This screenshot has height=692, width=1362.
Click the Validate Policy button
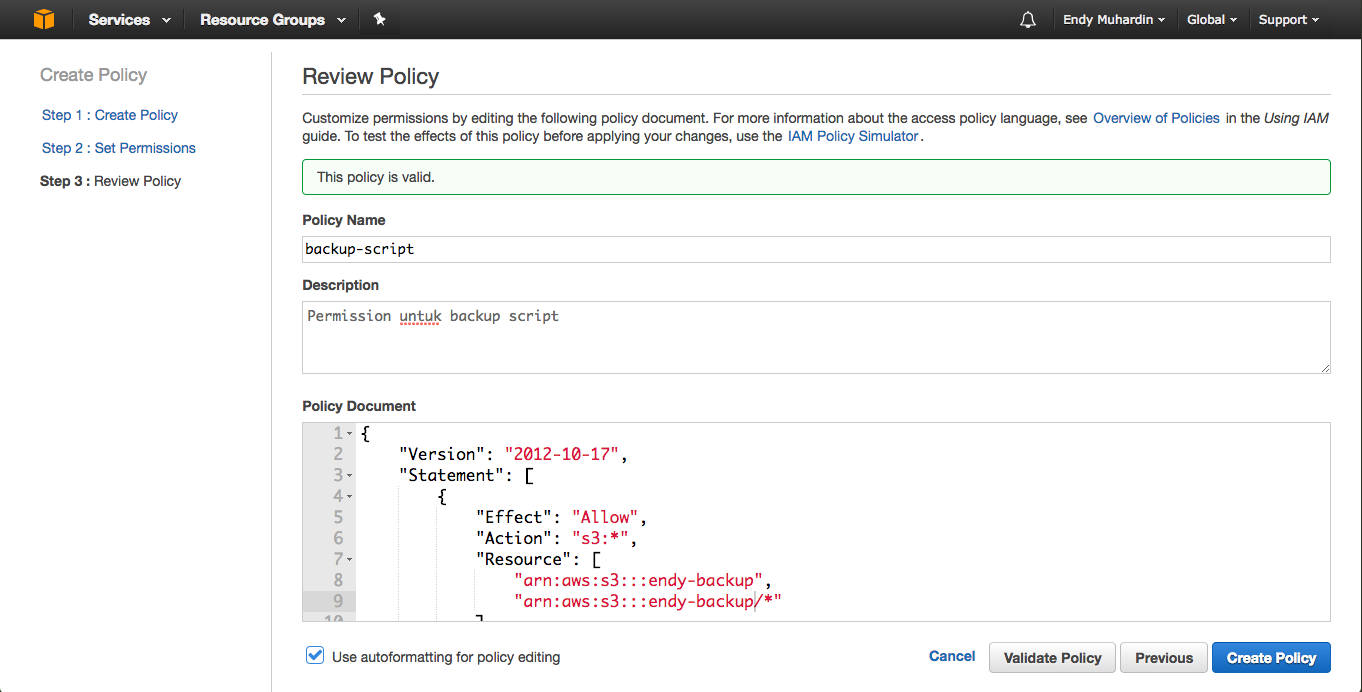point(1052,657)
